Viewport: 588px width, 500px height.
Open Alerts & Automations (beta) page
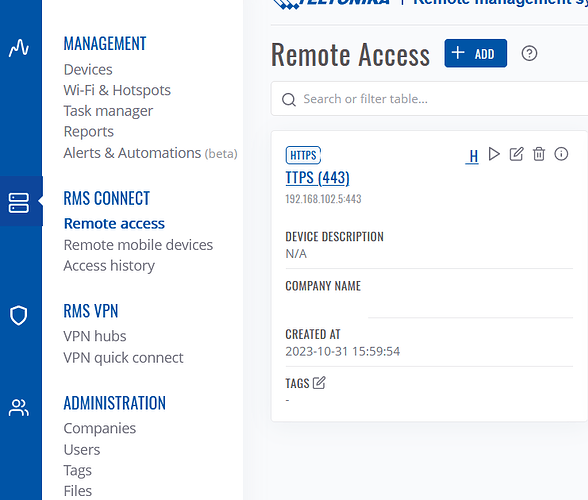pyautogui.click(x=150, y=153)
